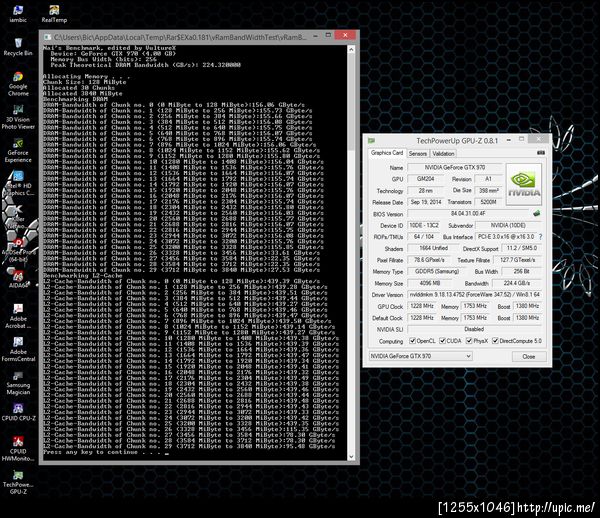Click the Device ID value 10DE - 13C2
Image resolution: width=600 pixels, height=518 pixels.
tap(424, 225)
